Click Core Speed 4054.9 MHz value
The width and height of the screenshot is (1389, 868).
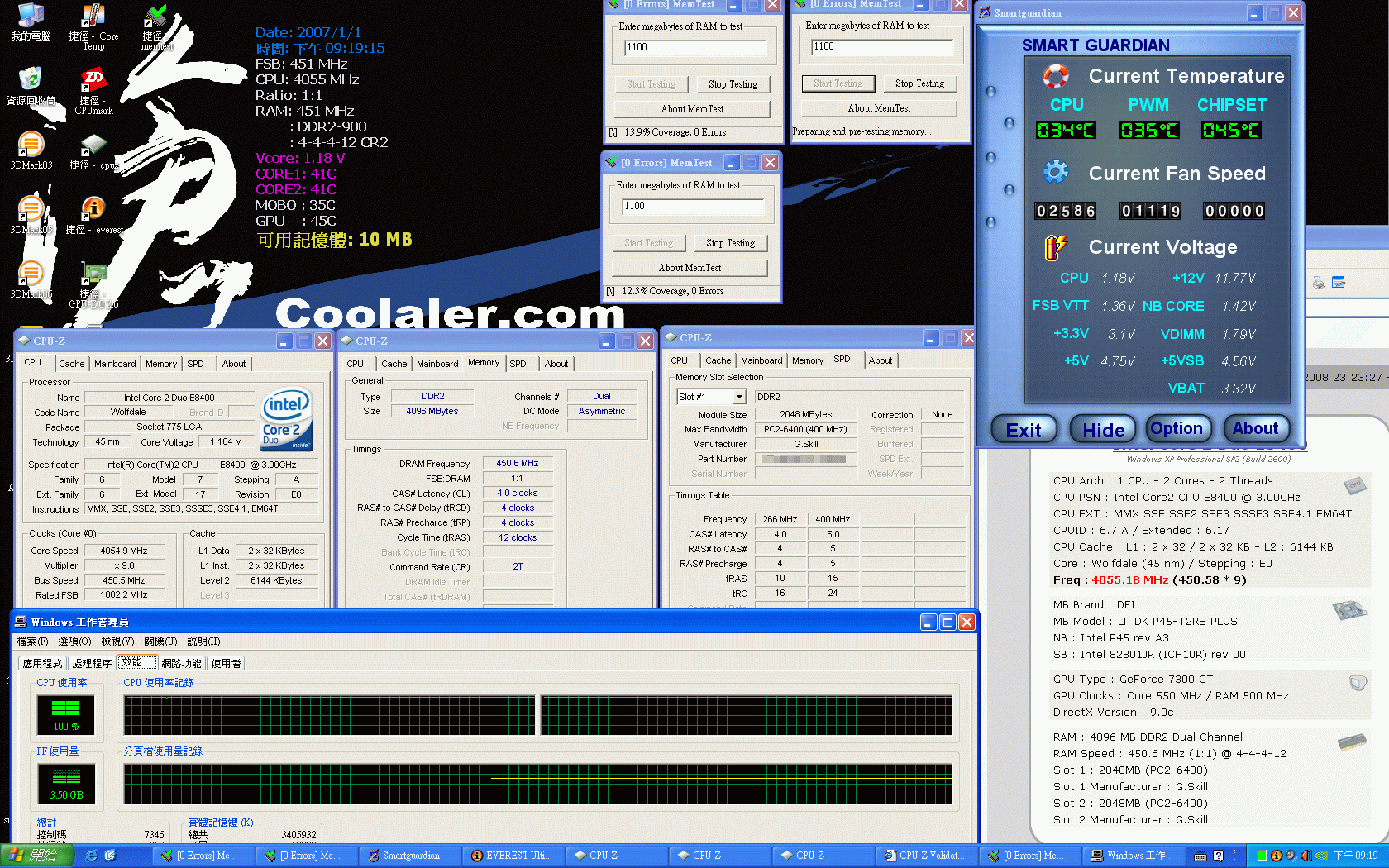[124, 551]
